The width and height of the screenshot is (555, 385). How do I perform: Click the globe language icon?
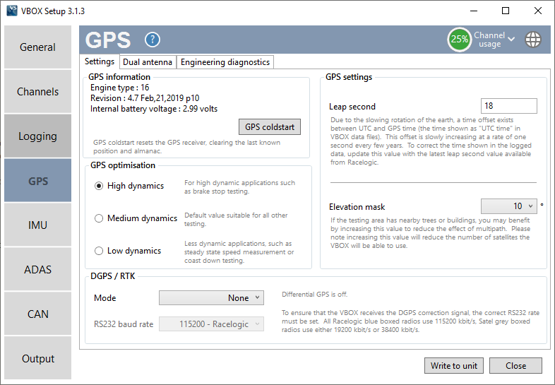point(533,39)
